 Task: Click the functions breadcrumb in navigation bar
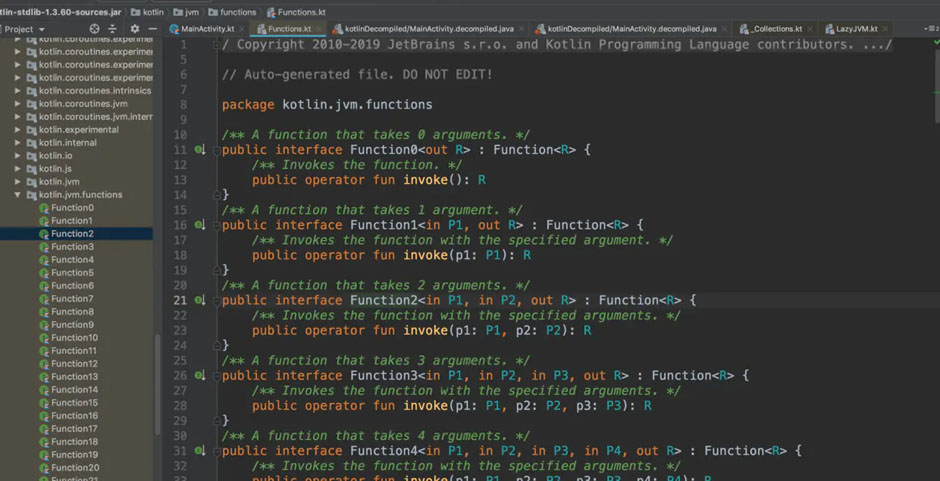coord(238,12)
